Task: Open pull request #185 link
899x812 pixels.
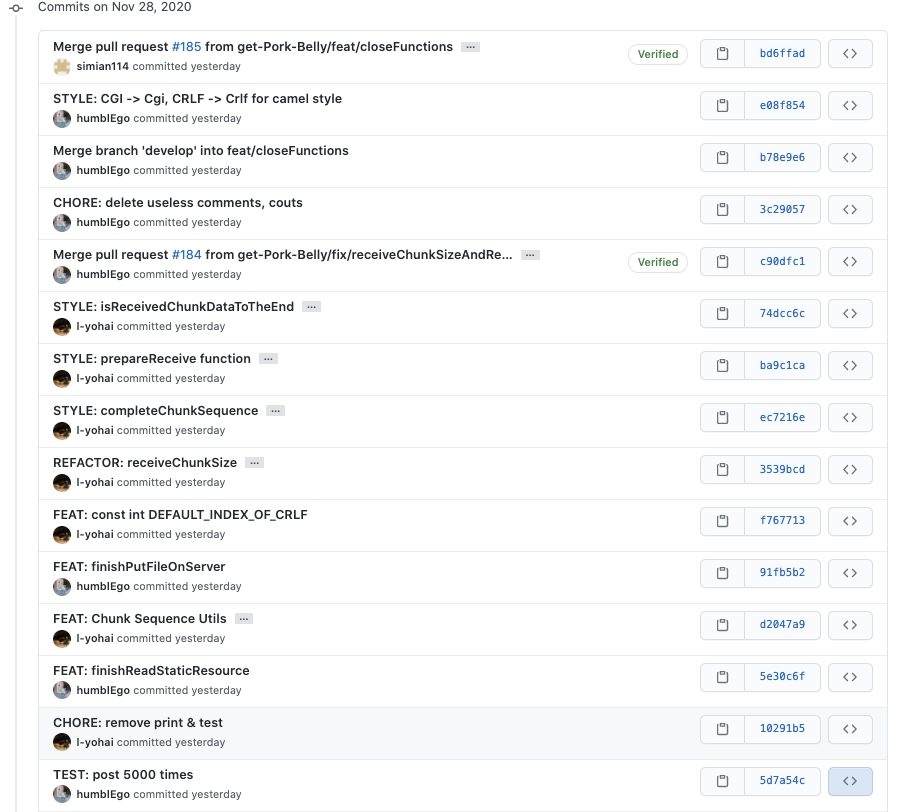Action: pyautogui.click(x=186, y=47)
